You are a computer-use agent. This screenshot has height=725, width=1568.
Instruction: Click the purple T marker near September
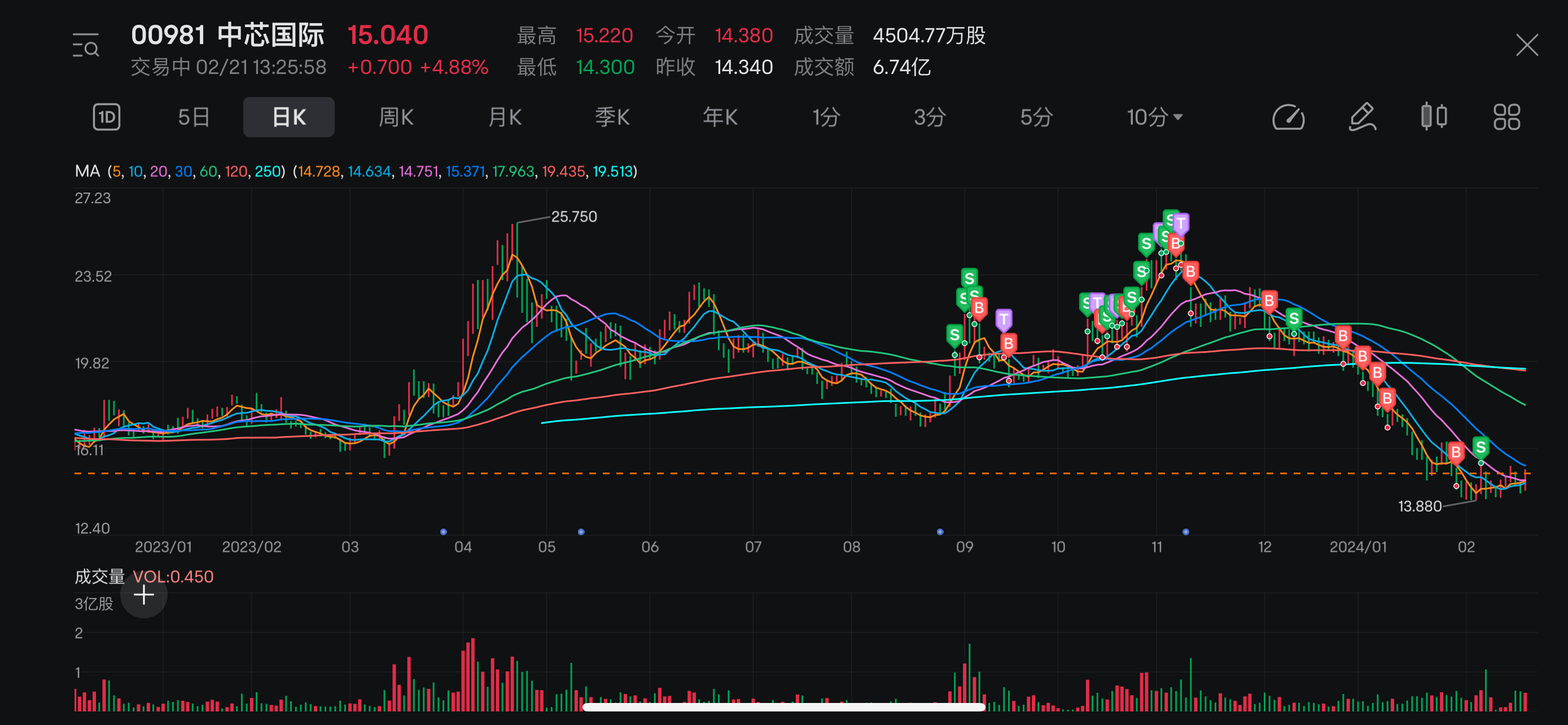click(x=1004, y=319)
